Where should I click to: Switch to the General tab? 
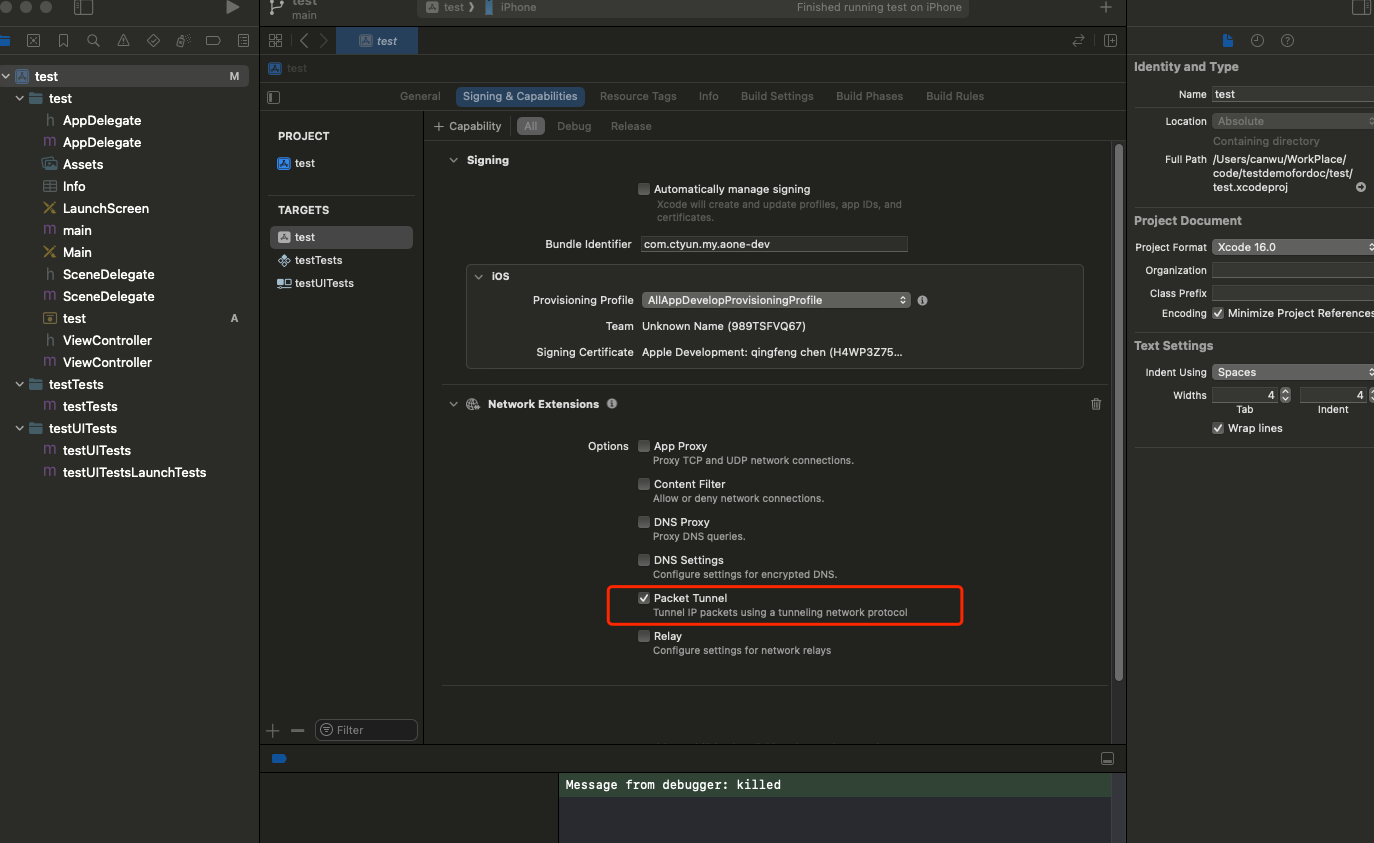[420, 96]
